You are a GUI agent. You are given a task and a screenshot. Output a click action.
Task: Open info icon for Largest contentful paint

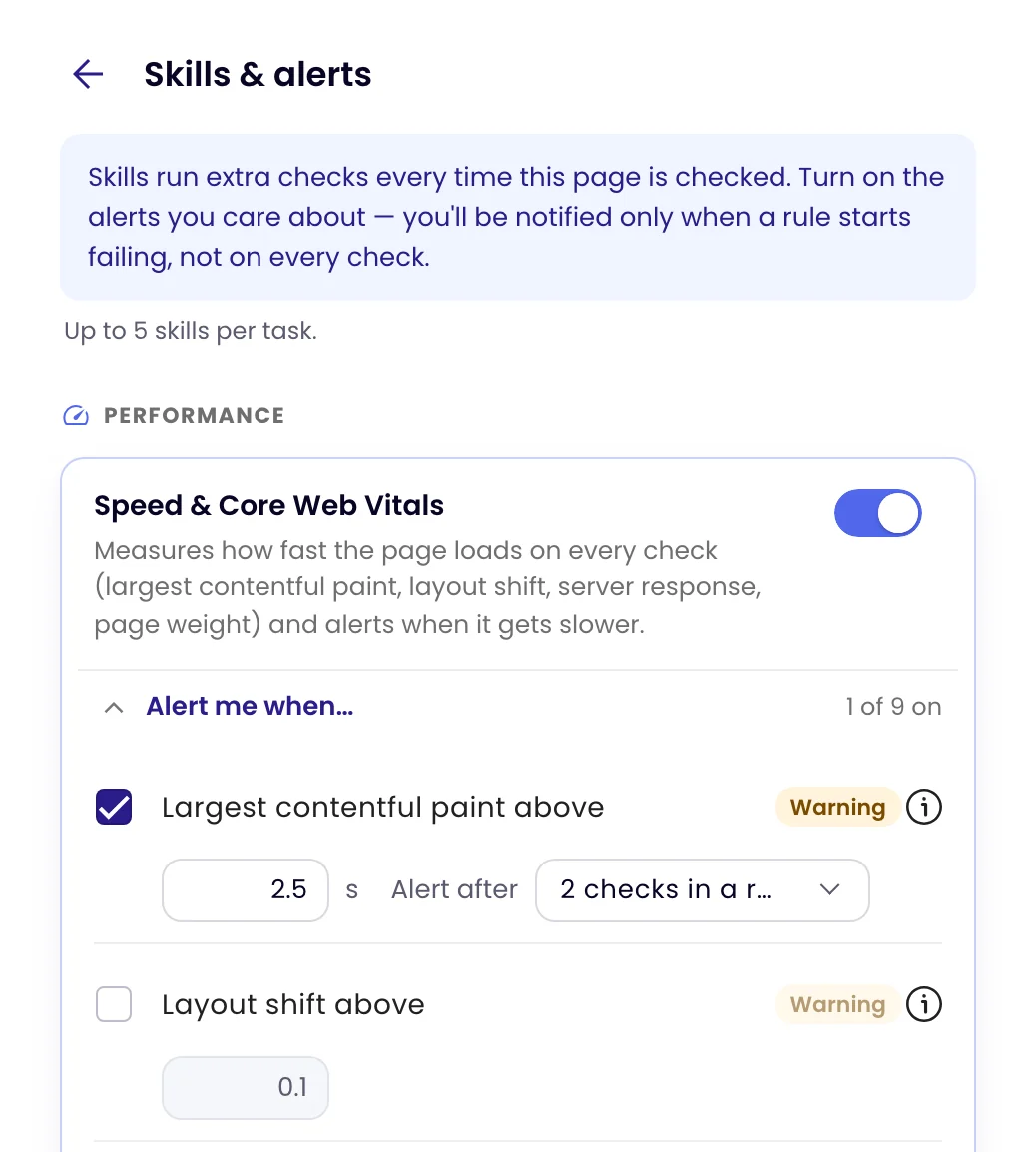923,807
